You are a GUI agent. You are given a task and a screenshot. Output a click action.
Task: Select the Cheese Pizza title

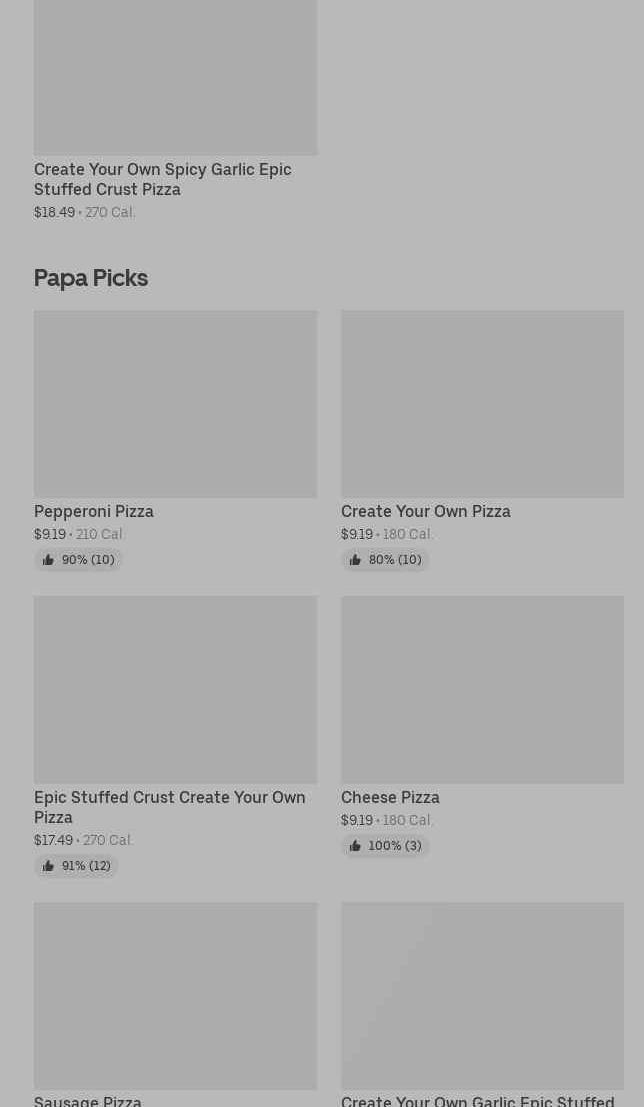click(x=390, y=797)
